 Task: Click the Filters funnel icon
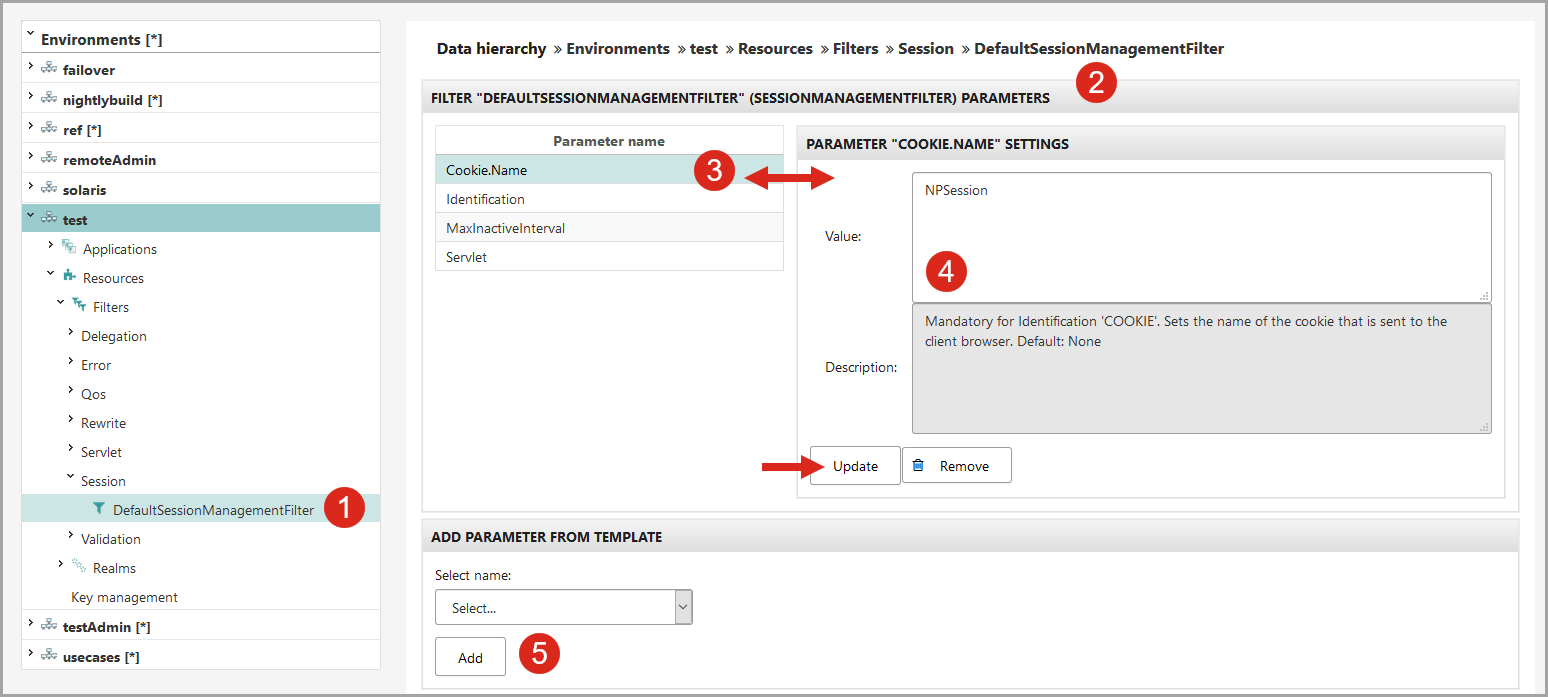coord(78,305)
